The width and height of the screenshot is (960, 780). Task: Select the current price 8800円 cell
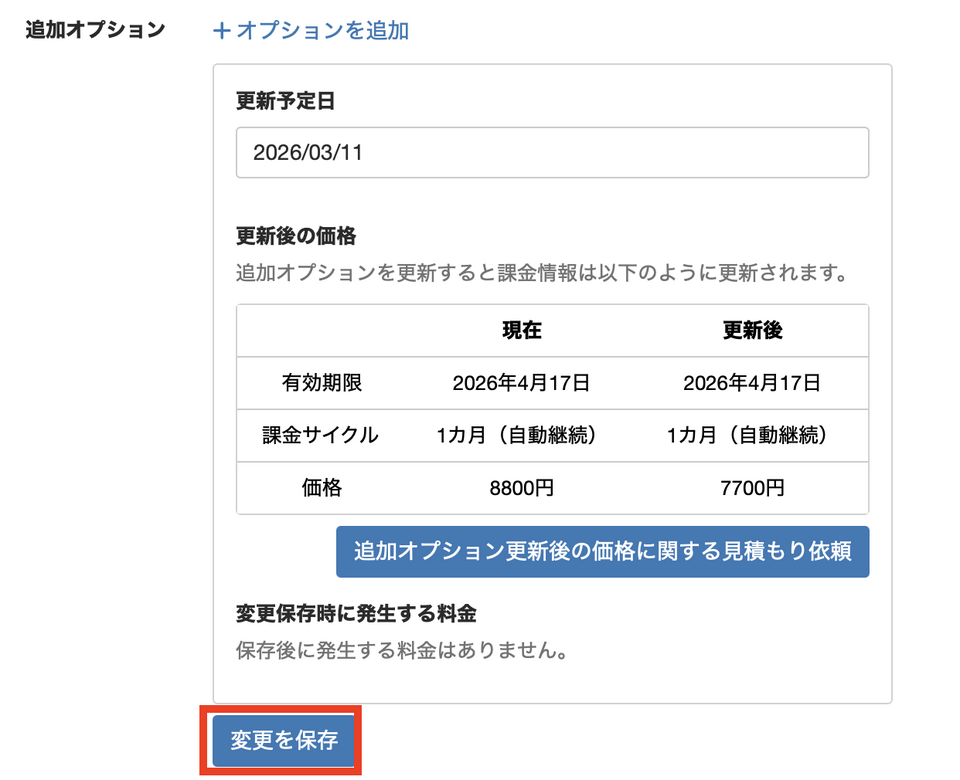pos(522,488)
